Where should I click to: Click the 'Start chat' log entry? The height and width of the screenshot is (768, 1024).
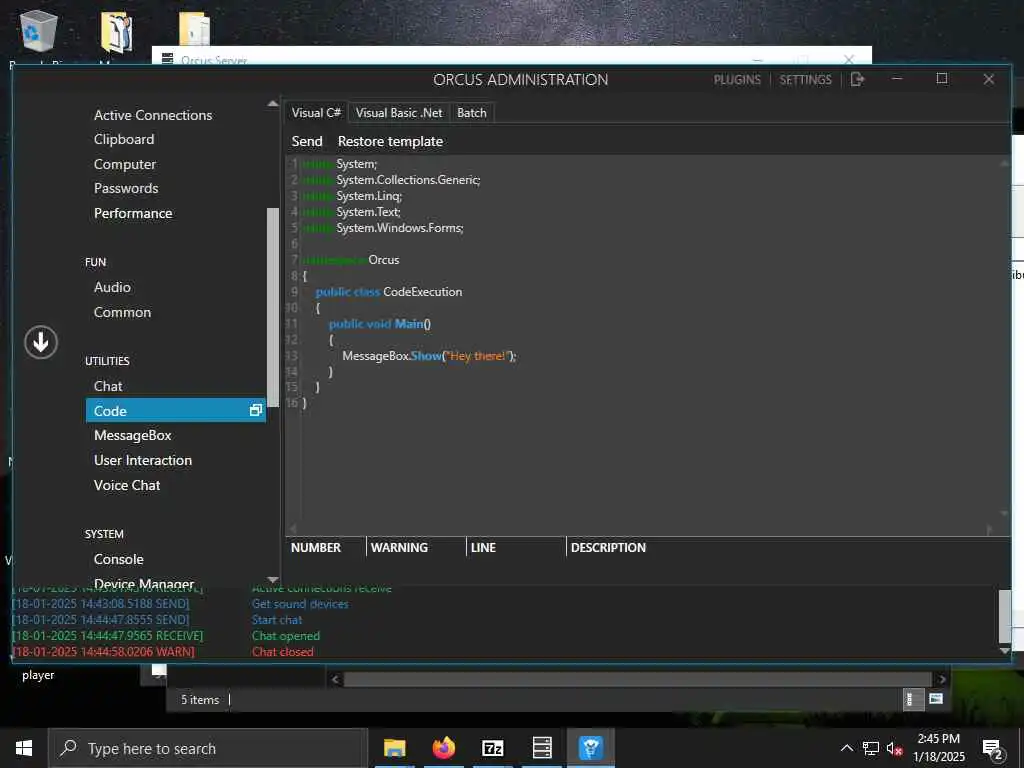coord(277,620)
